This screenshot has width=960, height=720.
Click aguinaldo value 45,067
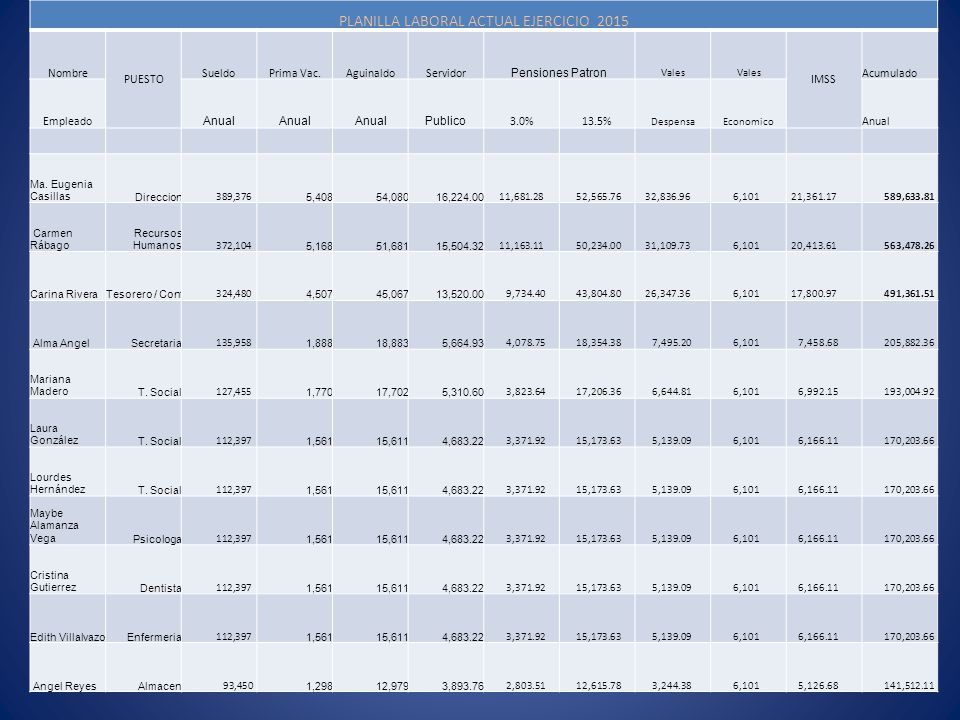(392, 294)
